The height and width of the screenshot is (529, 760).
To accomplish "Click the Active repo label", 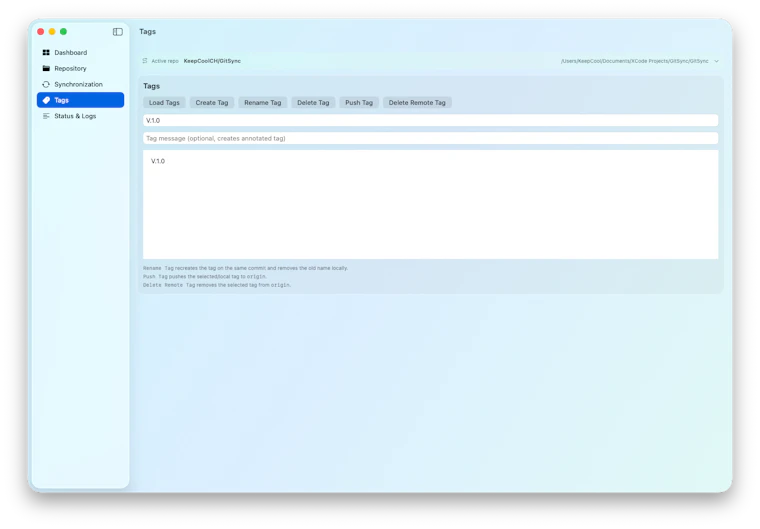I will [x=165, y=61].
